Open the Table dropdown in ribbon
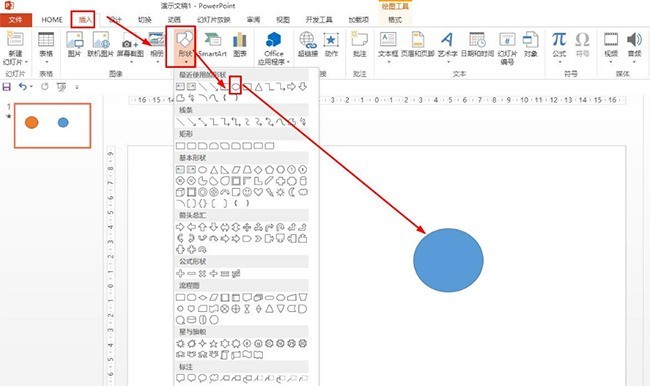This screenshot has height=386, width=650. (x=46, y=62)
